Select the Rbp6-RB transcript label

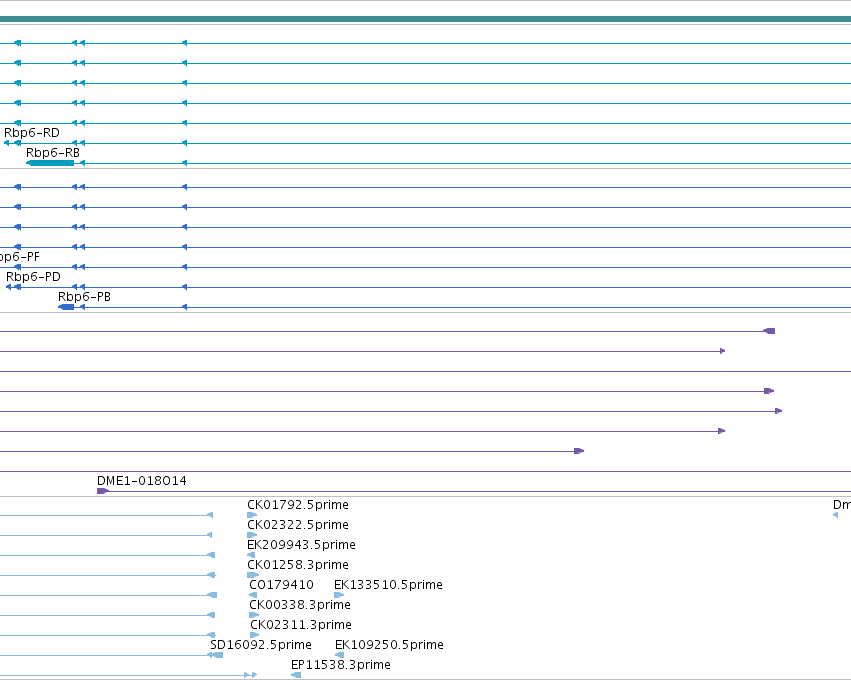click(53, 153)
